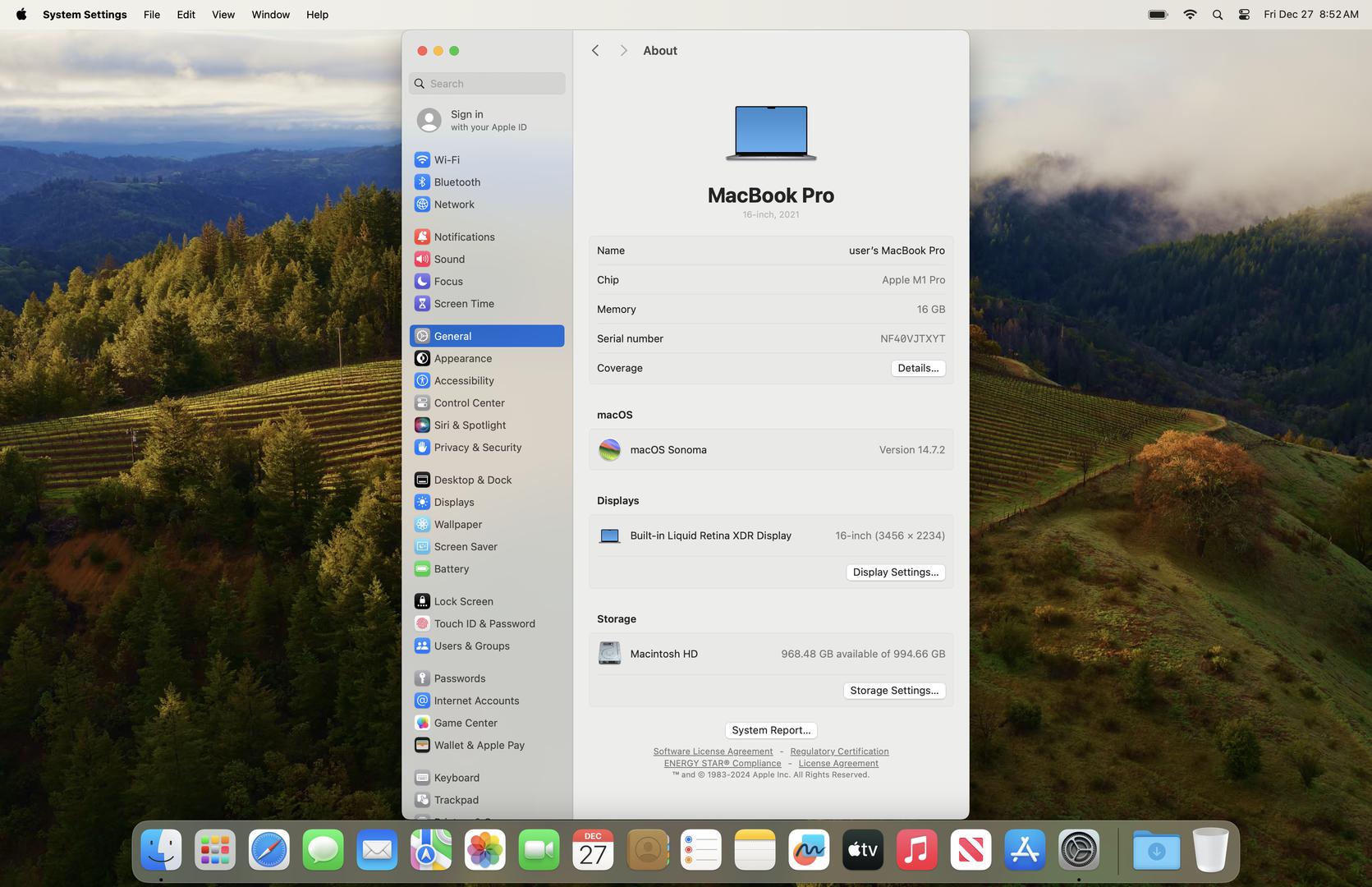Open the Software License Agreement link
1372x887 pixels.
[713, 751]
